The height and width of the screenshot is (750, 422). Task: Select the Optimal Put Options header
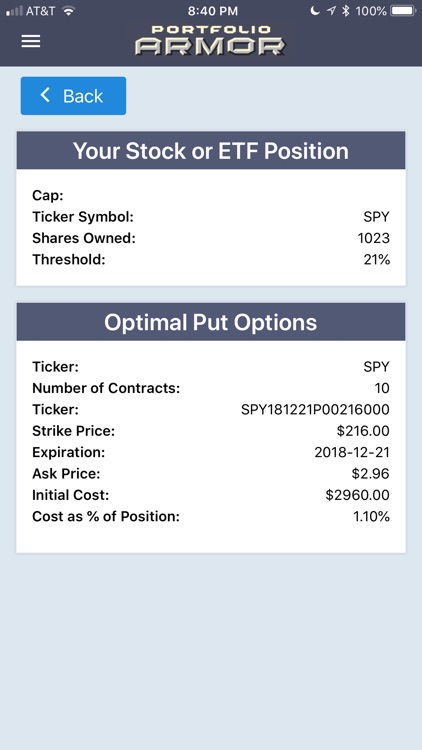pos(211,322)
